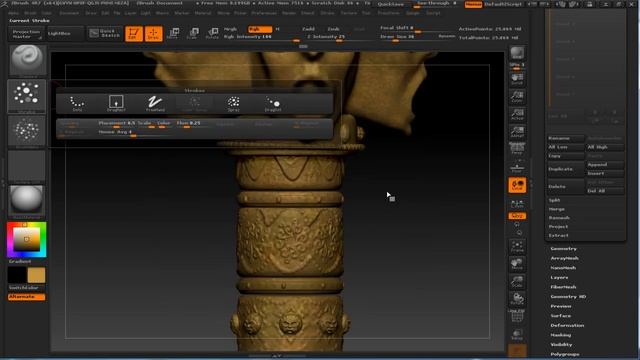Toggle Persp perspective view

(517, 149)
